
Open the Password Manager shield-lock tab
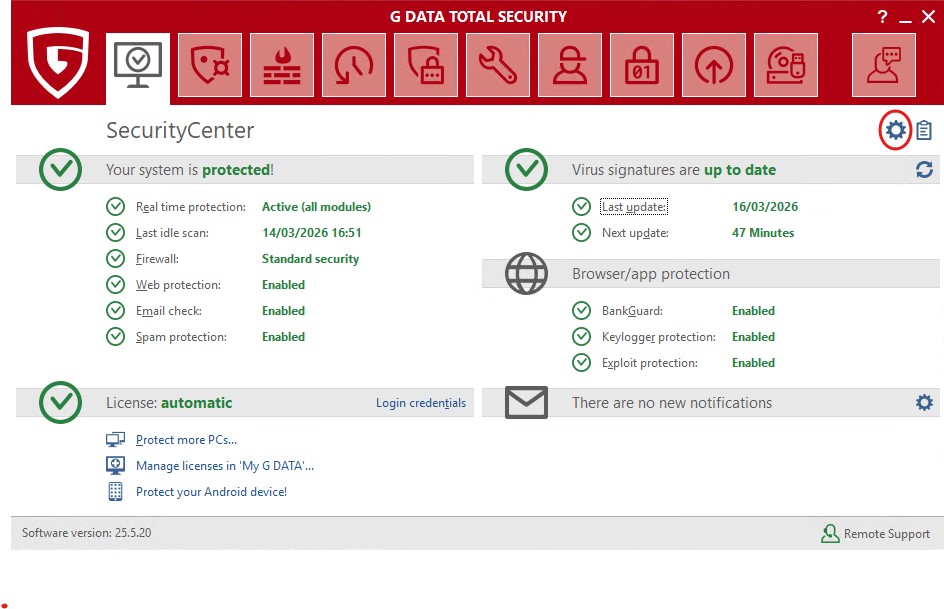(426, 65)
